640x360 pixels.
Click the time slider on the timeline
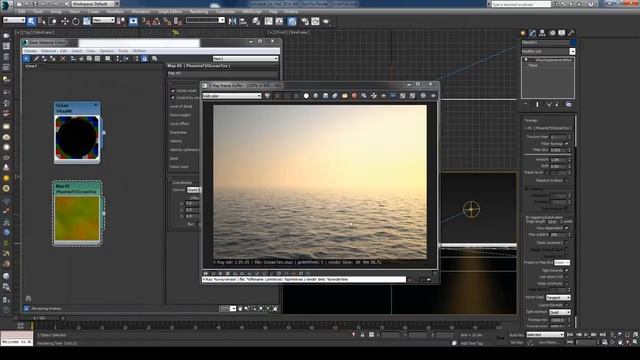pos(39,318)
